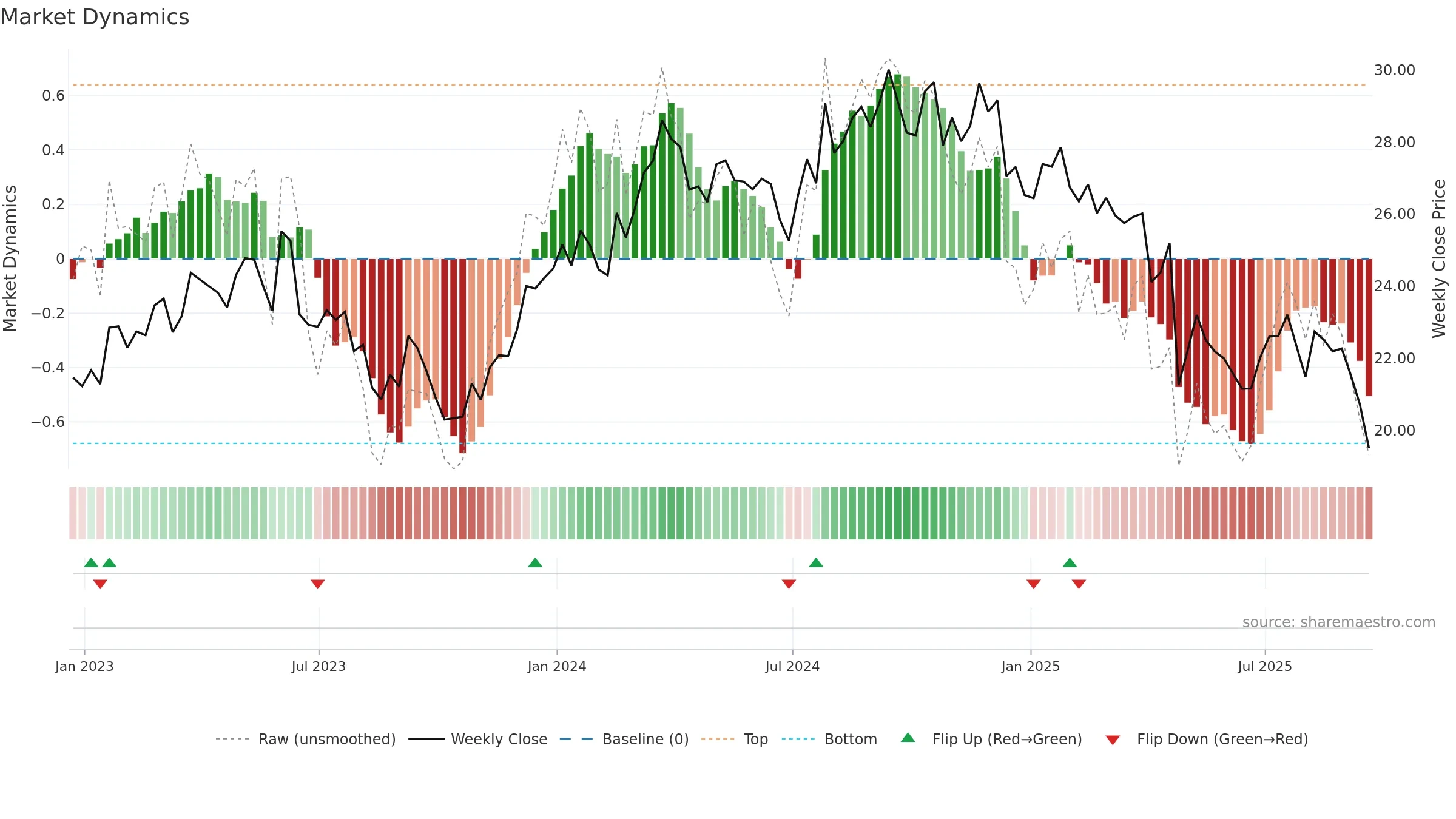Click the red flip-down triangle in January 2023

[x=100, y=584]
